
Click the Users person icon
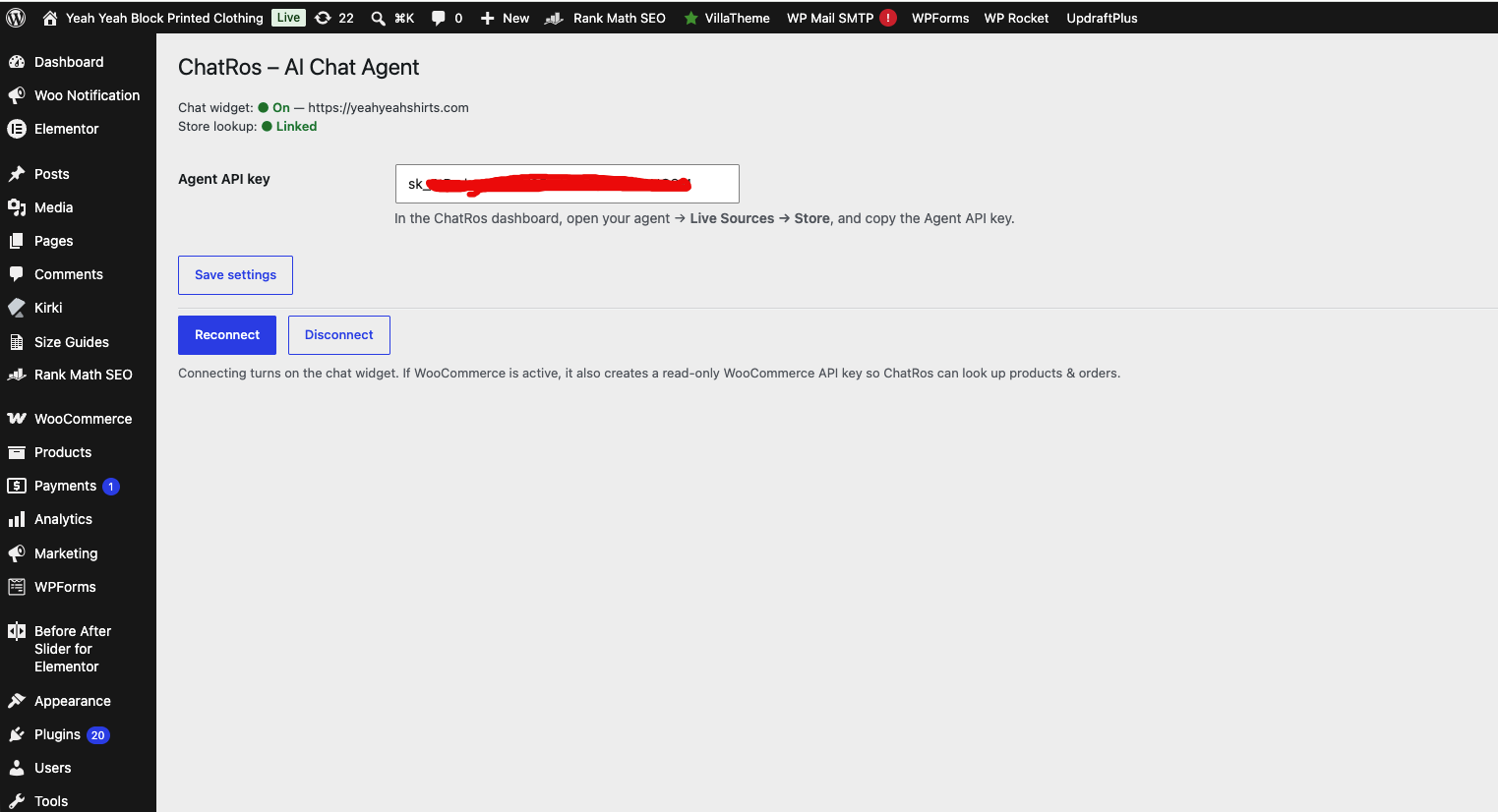(17, 768)
